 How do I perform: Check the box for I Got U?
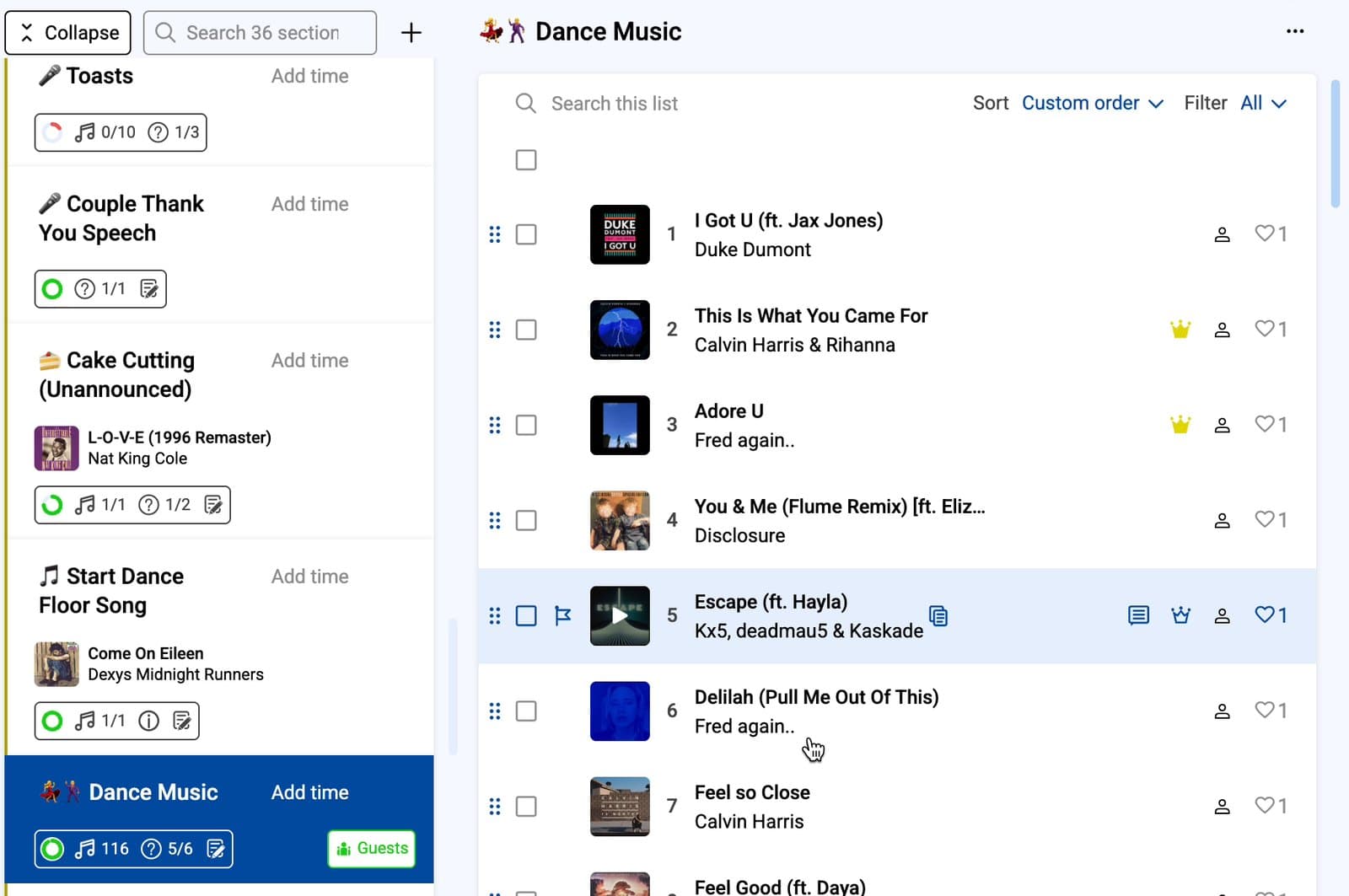click(x=526, y=234)
